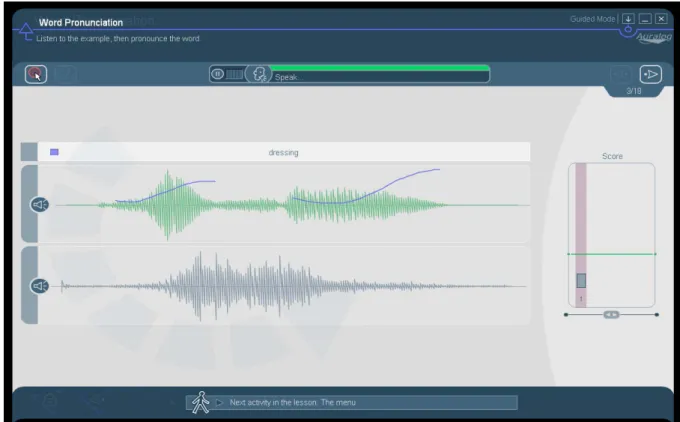The height and width of the screenshot is (422, 680).
Task: Go to the next word arrow
Action: 651,74
